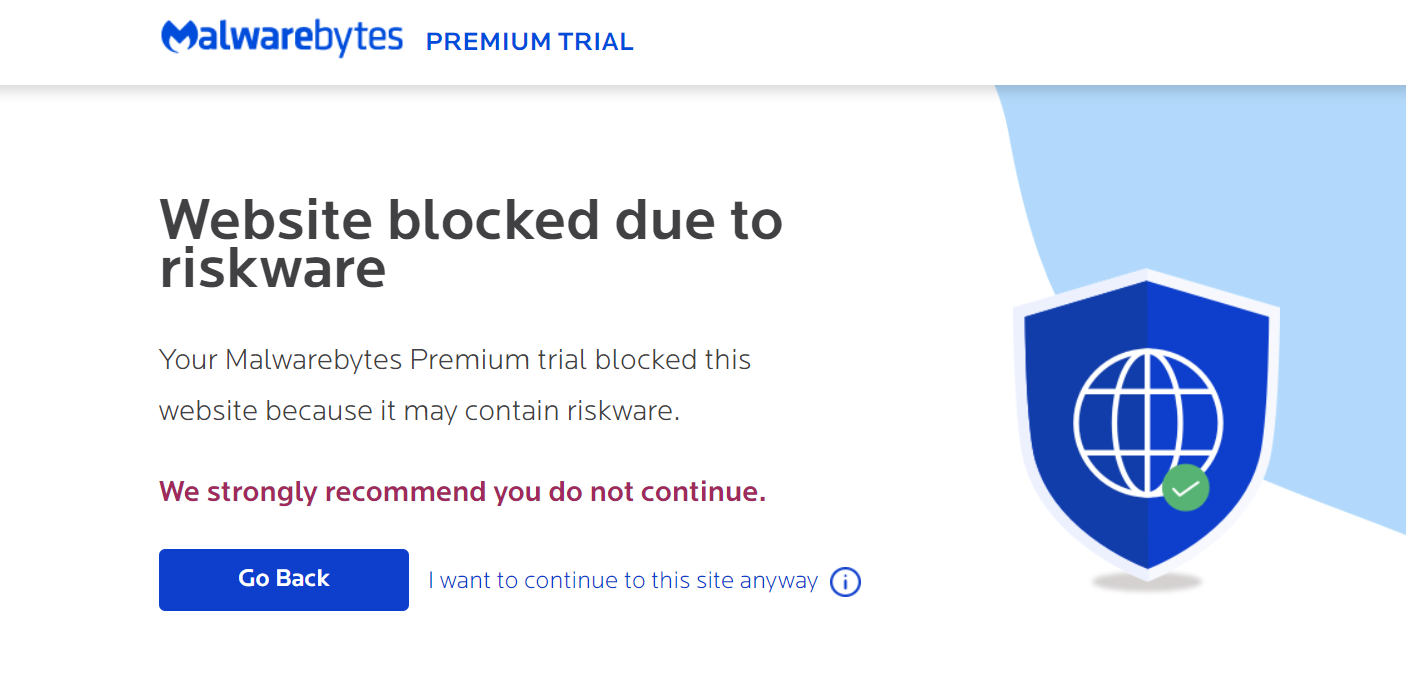1406x685 pixels.
Task: Click the Go Back button
Action: coord(284,580)
